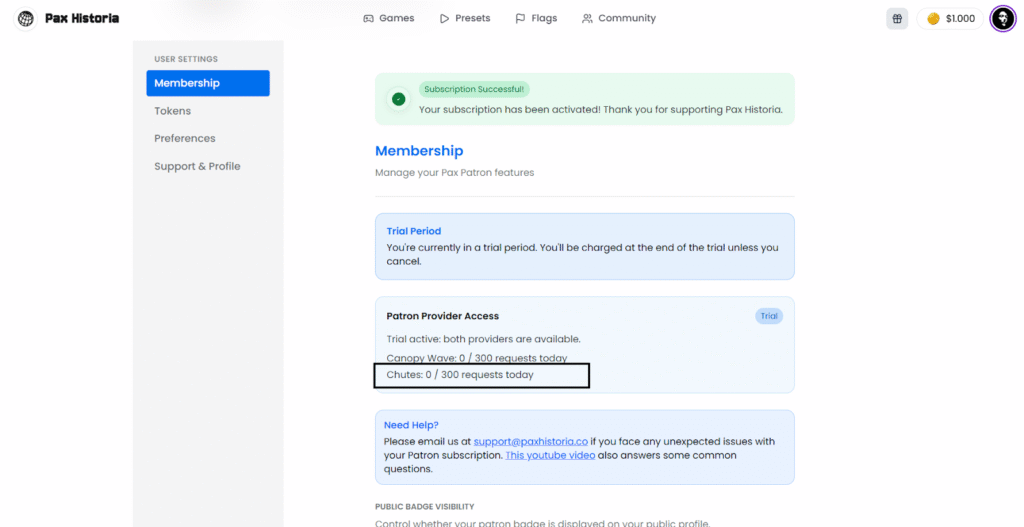Select the Membership settings tab
Viewport: 1024px width, 527px height.
pos(207,83)
